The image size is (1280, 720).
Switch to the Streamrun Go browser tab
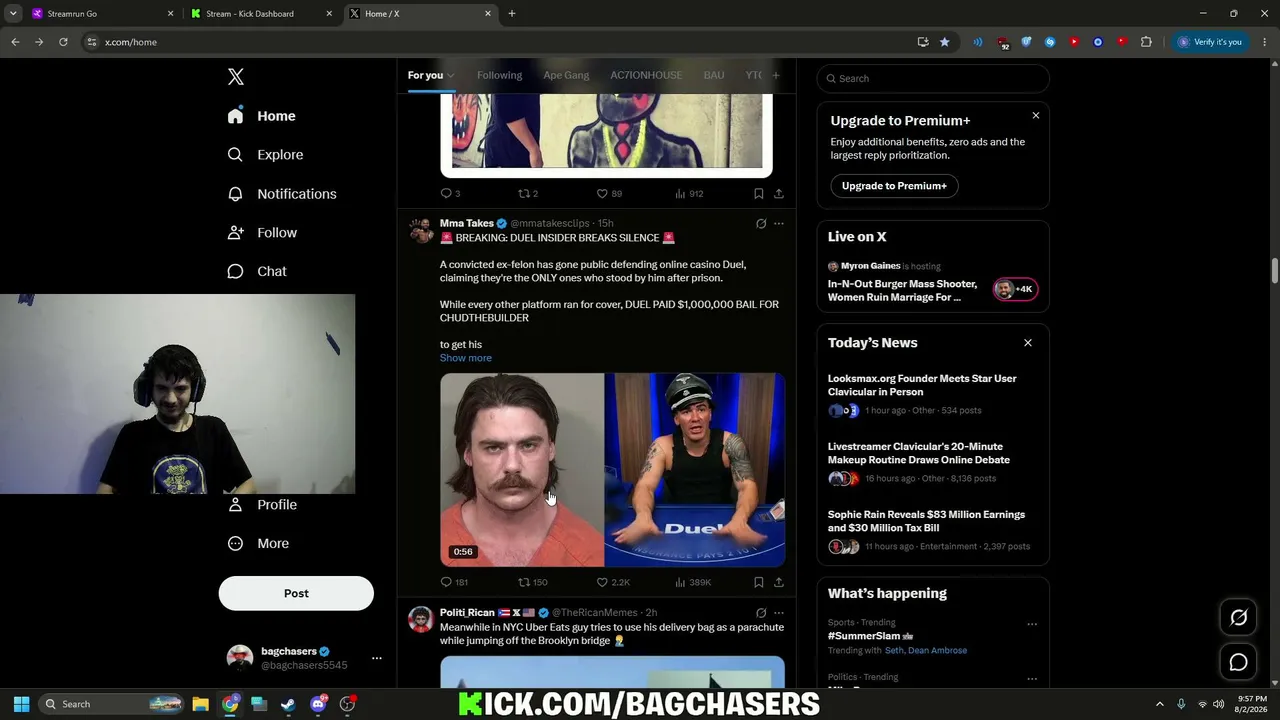[100, 14]
